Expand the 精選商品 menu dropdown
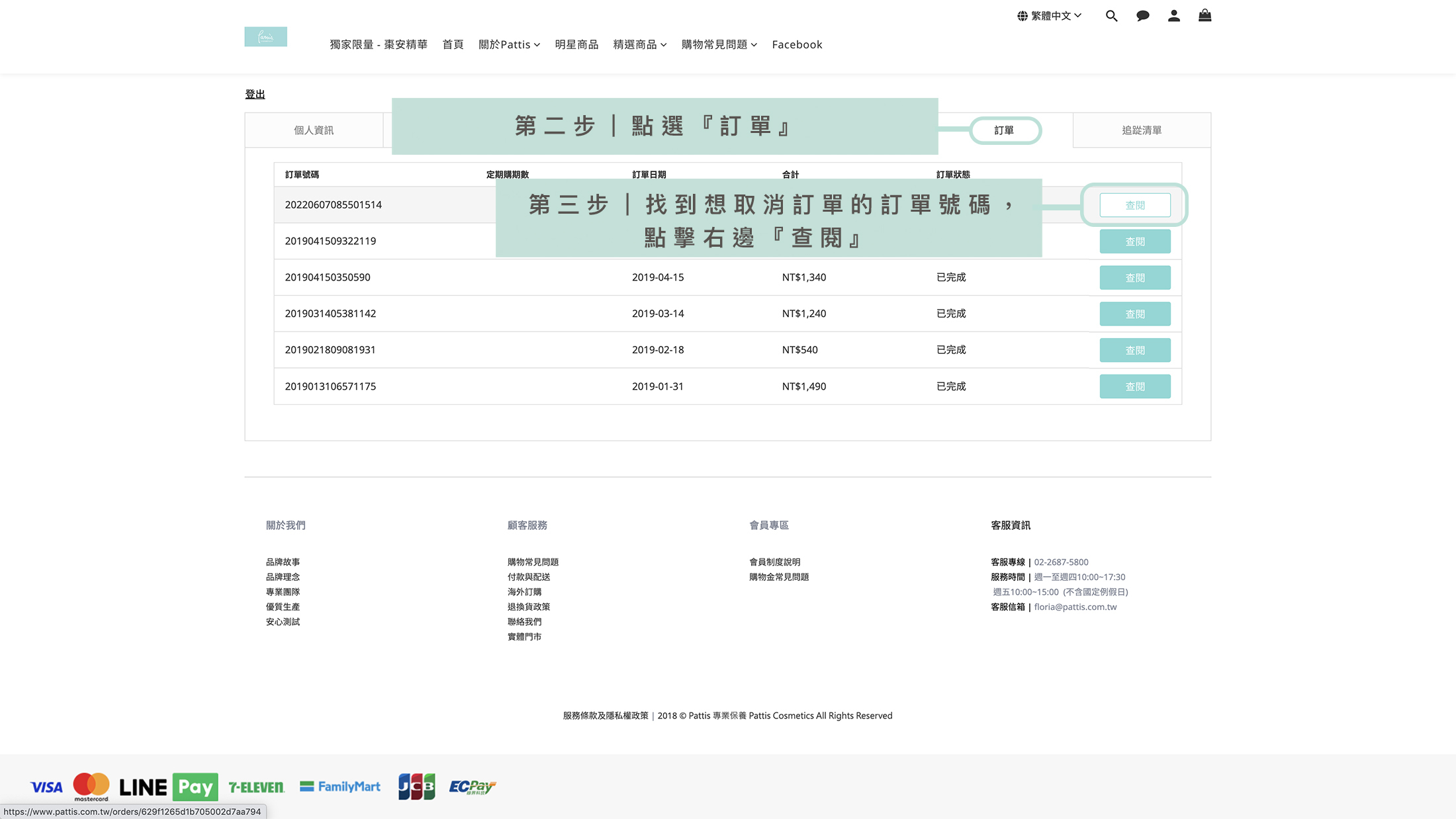The image size is (1456, 819). click(639, 44)
